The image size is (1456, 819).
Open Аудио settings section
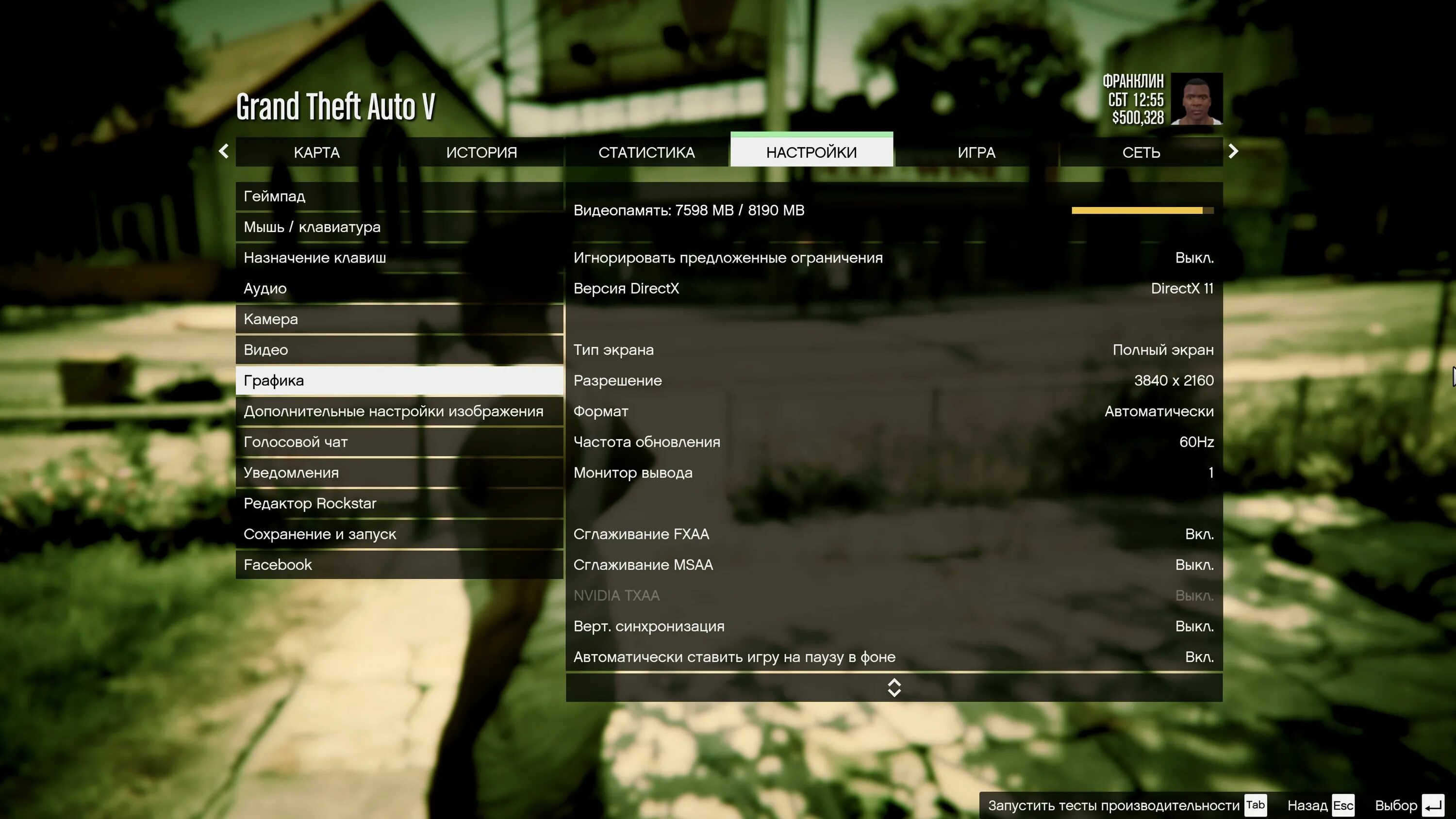(x=265, y=288)
